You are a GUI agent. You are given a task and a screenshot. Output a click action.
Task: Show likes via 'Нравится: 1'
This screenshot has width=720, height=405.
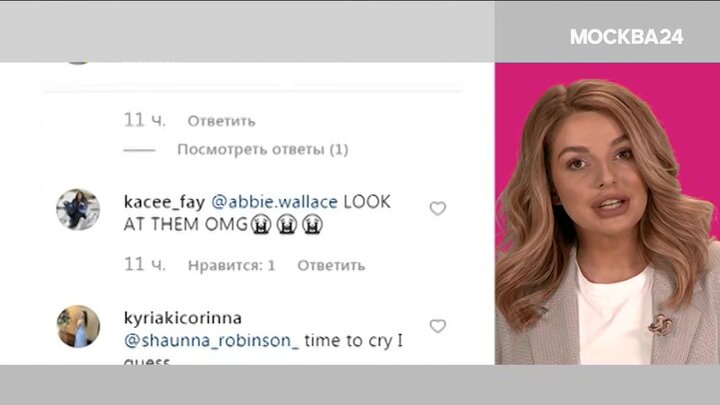pos(231,265)
